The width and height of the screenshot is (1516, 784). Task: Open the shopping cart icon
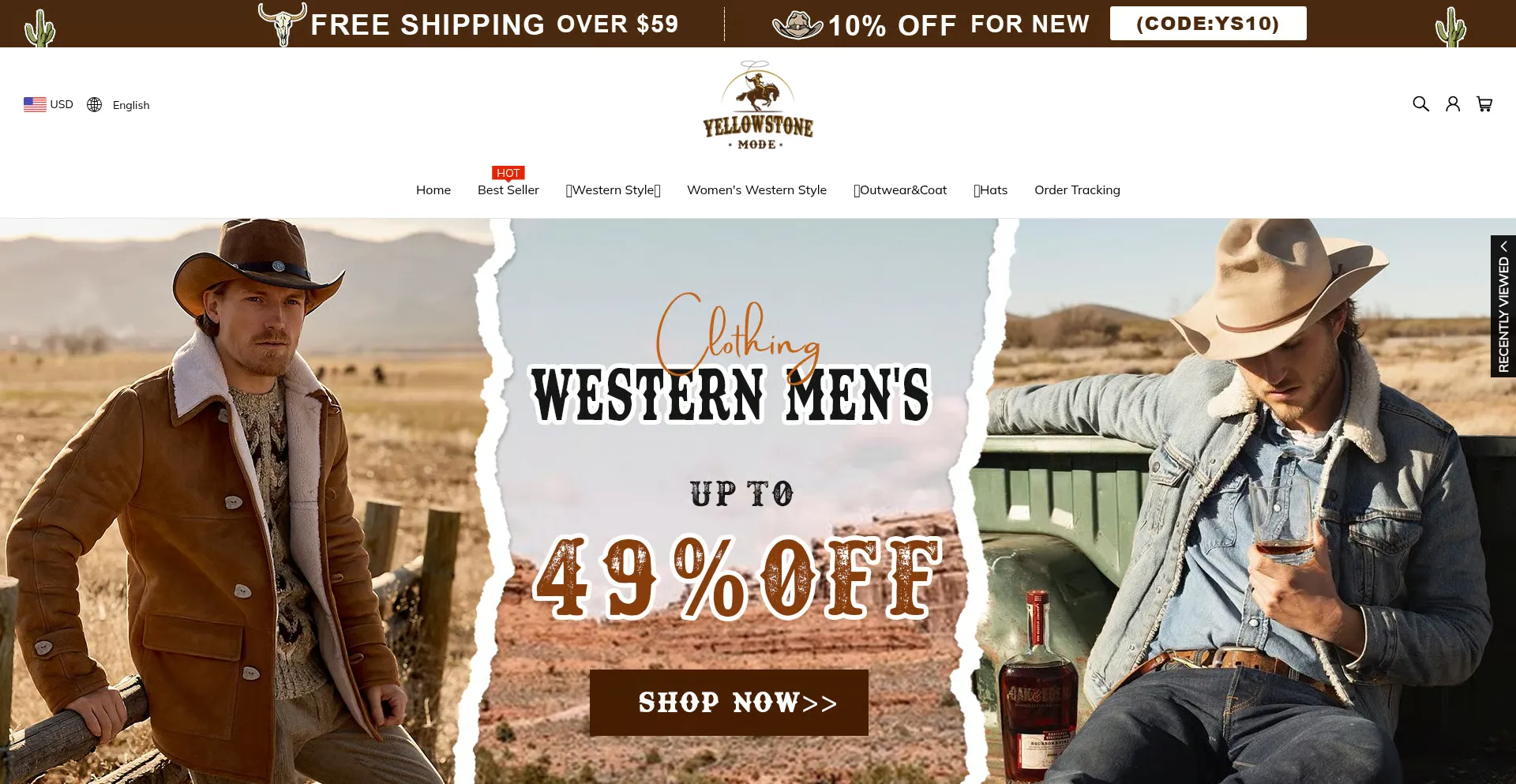(1484, 104)
